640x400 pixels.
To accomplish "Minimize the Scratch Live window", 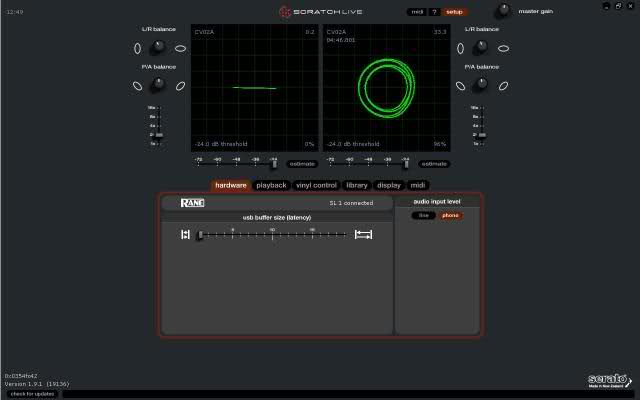I will (x=607, y=6).
